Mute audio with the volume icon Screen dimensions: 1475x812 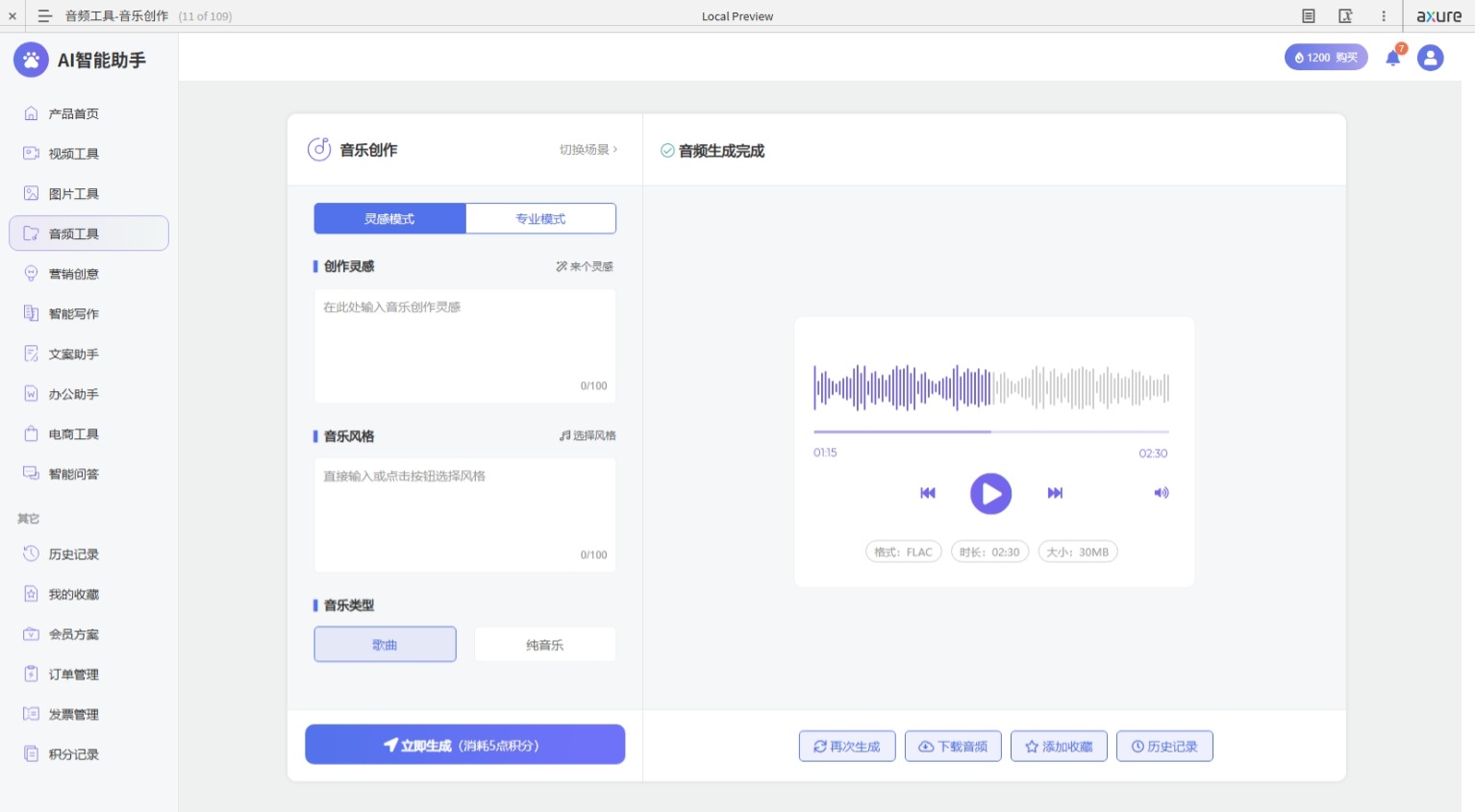coord(1161,493)
